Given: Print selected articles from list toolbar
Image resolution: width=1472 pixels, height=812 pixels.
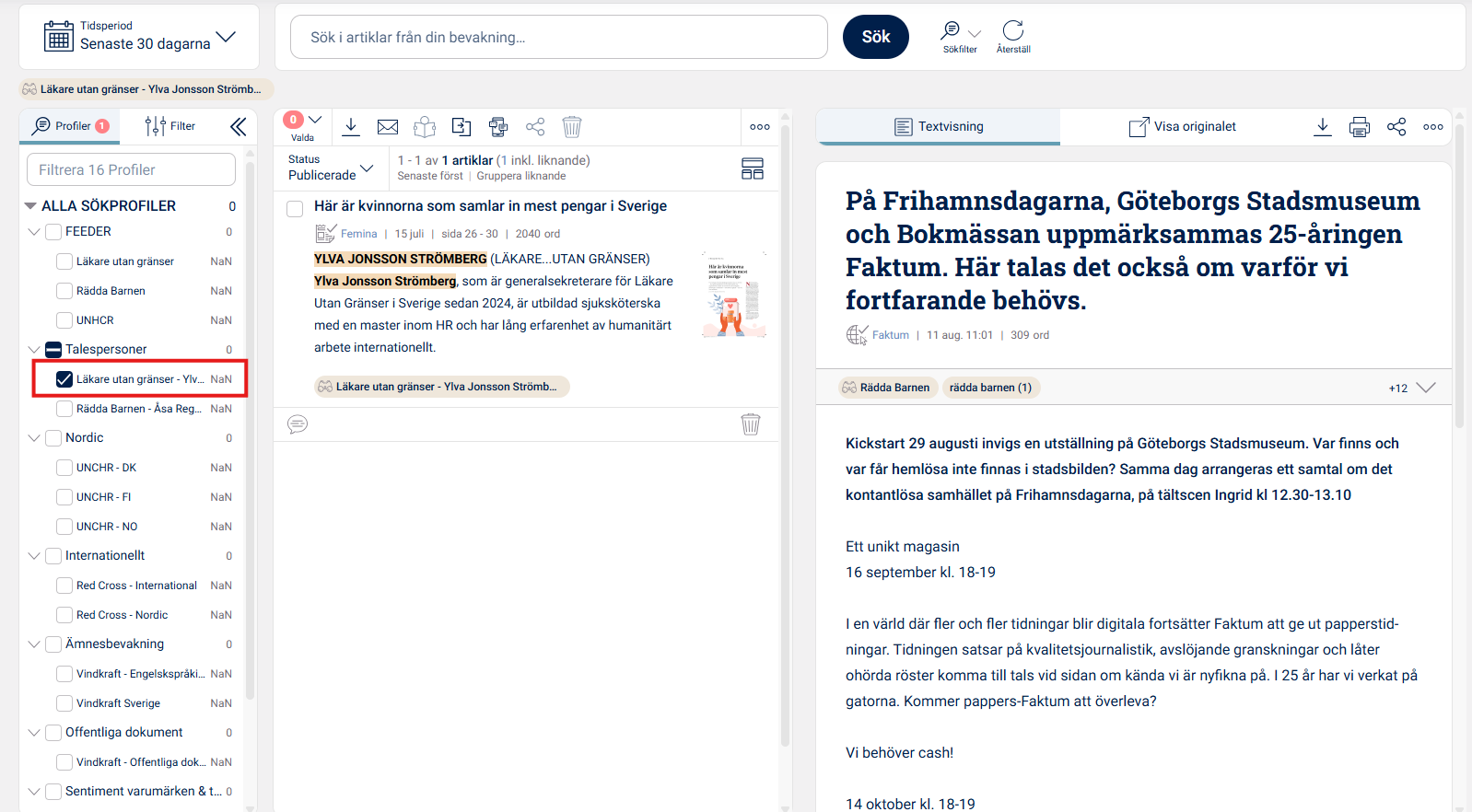Looking at the screenshot, I should tap(498, 127).
